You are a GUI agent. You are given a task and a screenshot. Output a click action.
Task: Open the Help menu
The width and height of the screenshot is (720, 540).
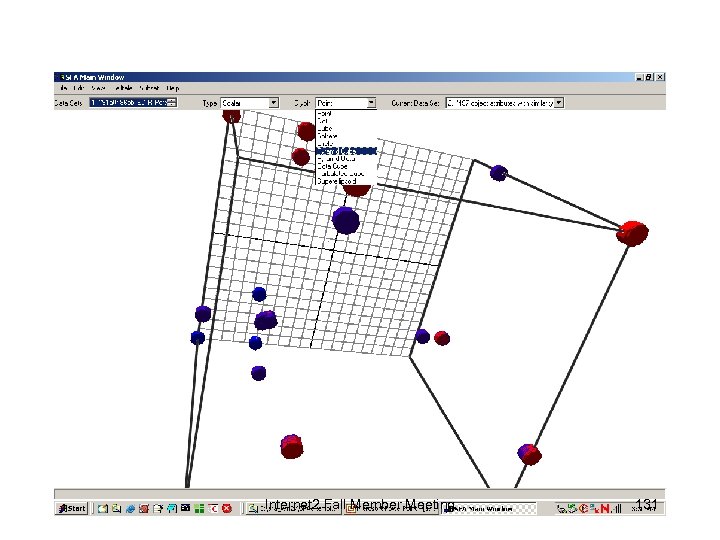[173, 88]
